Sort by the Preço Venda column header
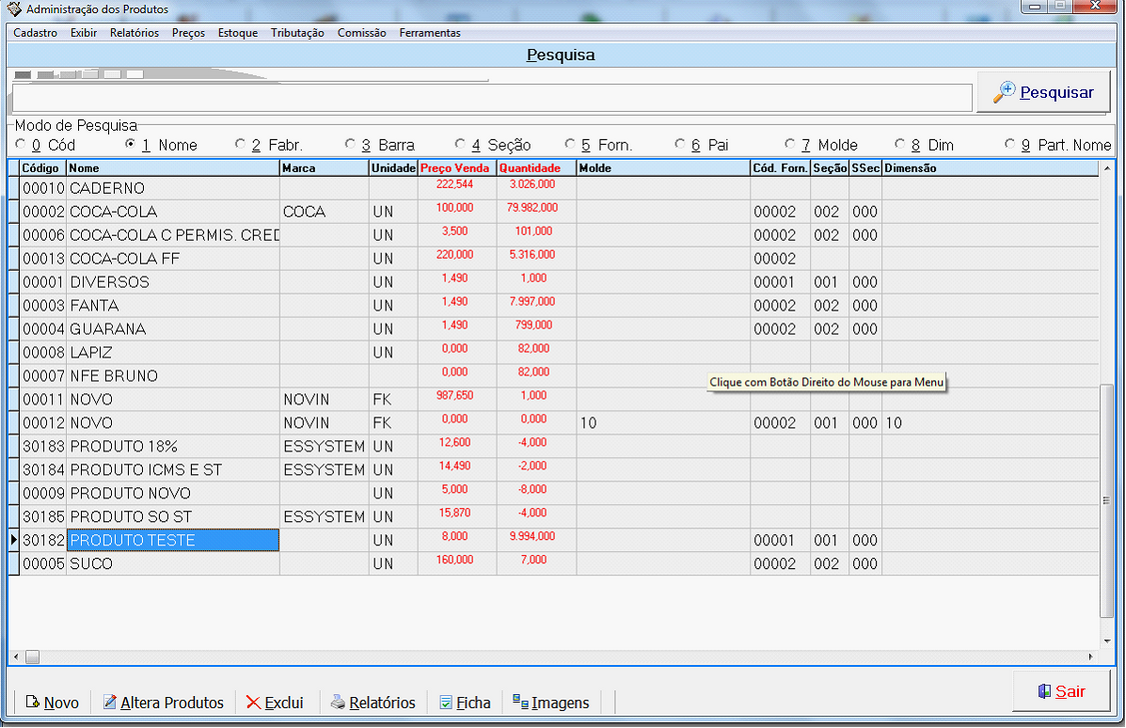 pos(456,168)
